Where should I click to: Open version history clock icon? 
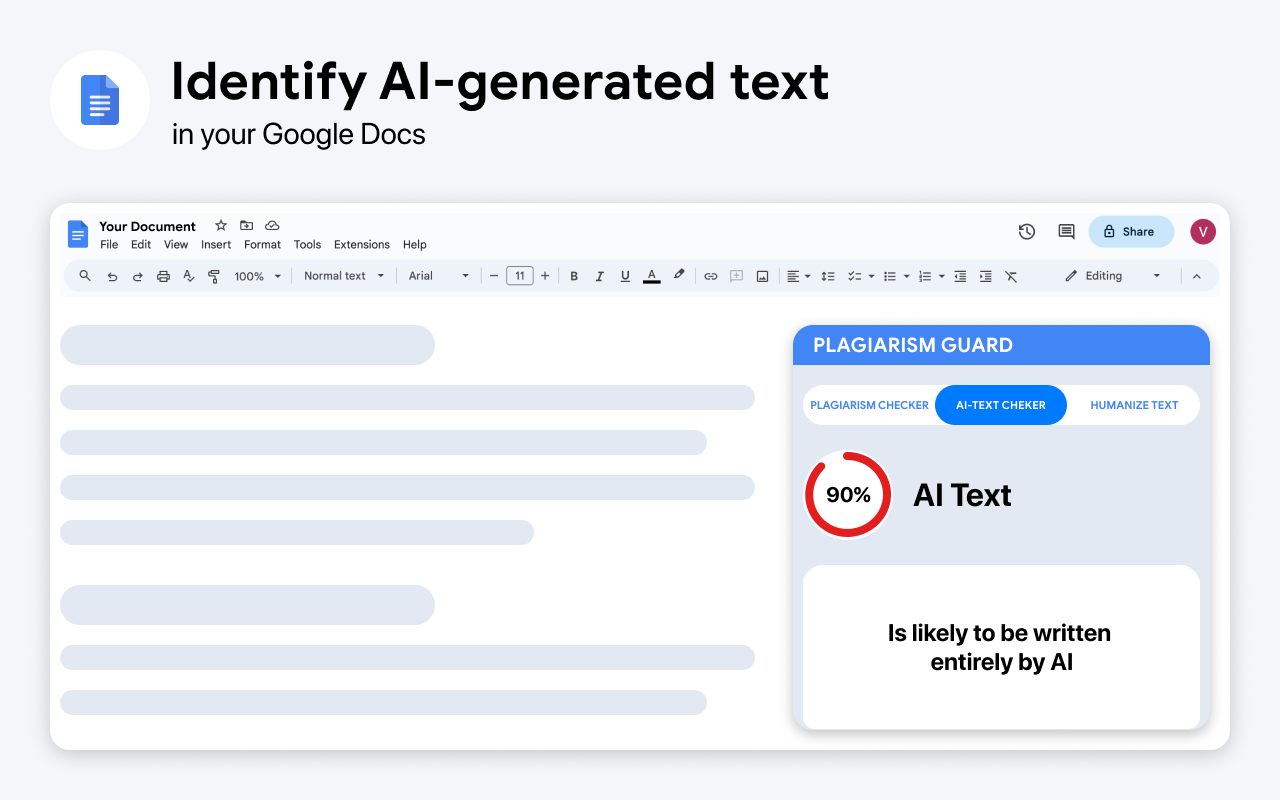(1027, 232)
